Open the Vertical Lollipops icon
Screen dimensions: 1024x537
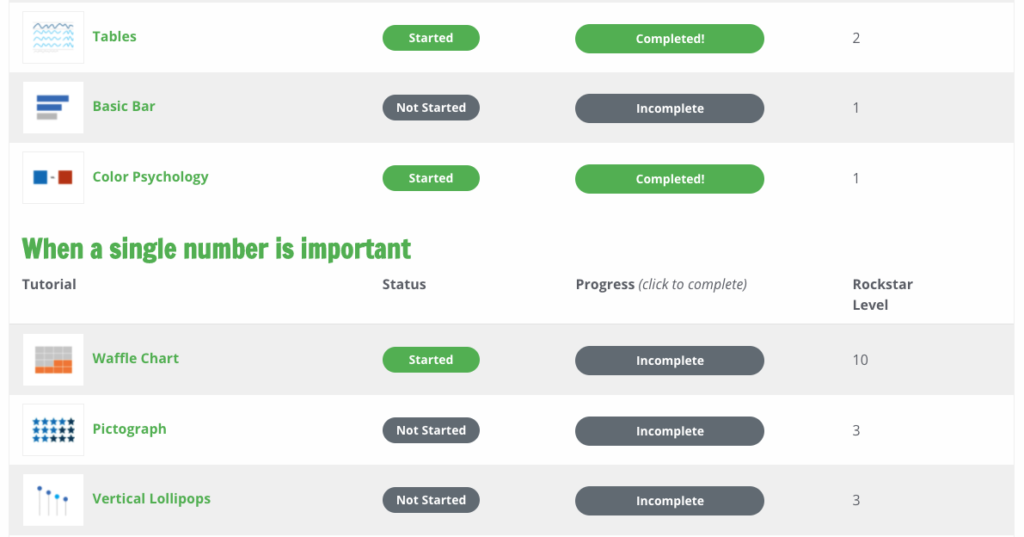click(x=53, y=500)
